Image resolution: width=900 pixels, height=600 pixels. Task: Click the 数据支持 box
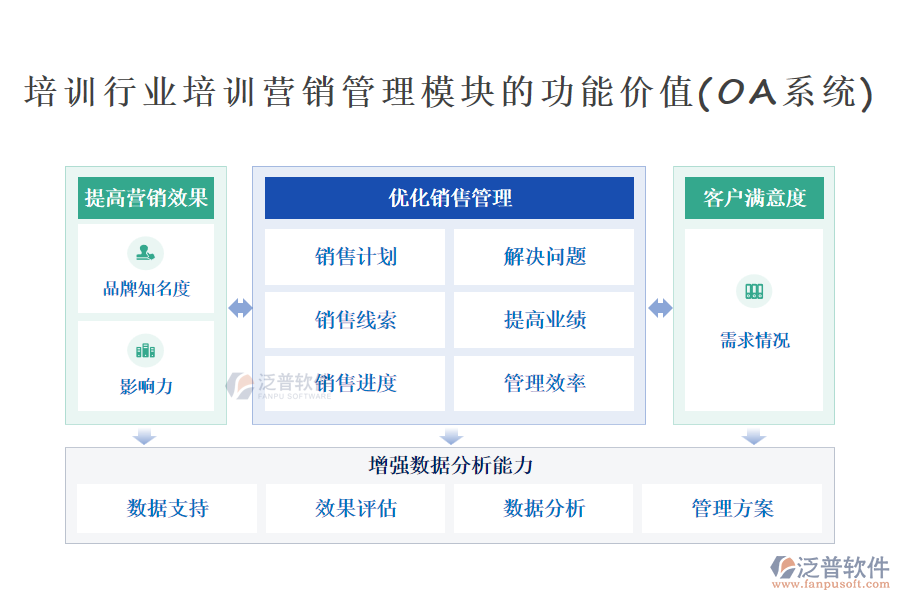tap(167, 508)
